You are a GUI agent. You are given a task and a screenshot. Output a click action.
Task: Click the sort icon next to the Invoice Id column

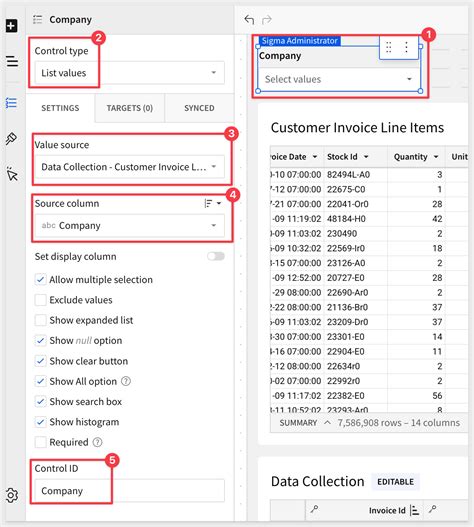[415, 510]
